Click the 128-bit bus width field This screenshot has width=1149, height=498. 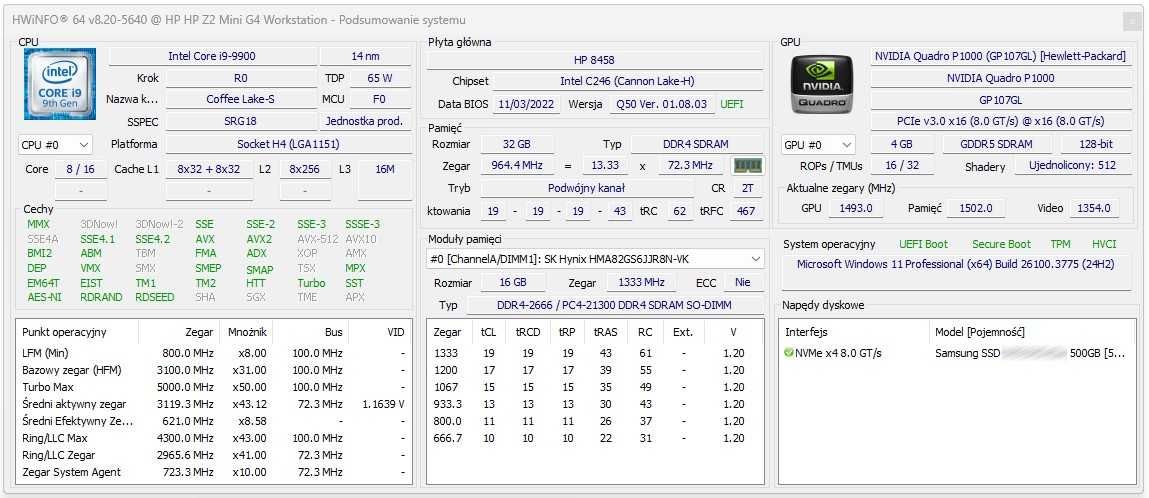point(1094,144)
